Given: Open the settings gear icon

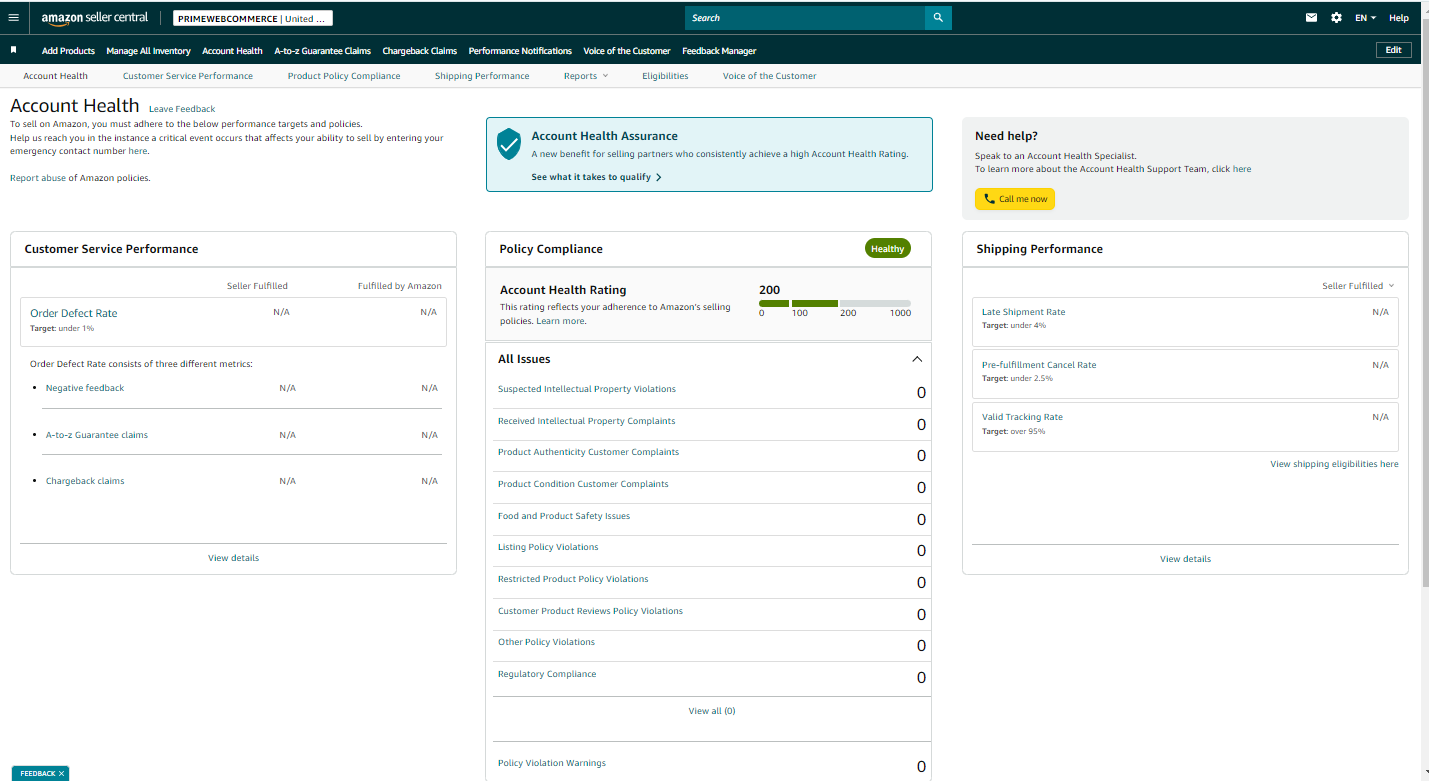Looking at the screenshot, I should [1337, 18].
